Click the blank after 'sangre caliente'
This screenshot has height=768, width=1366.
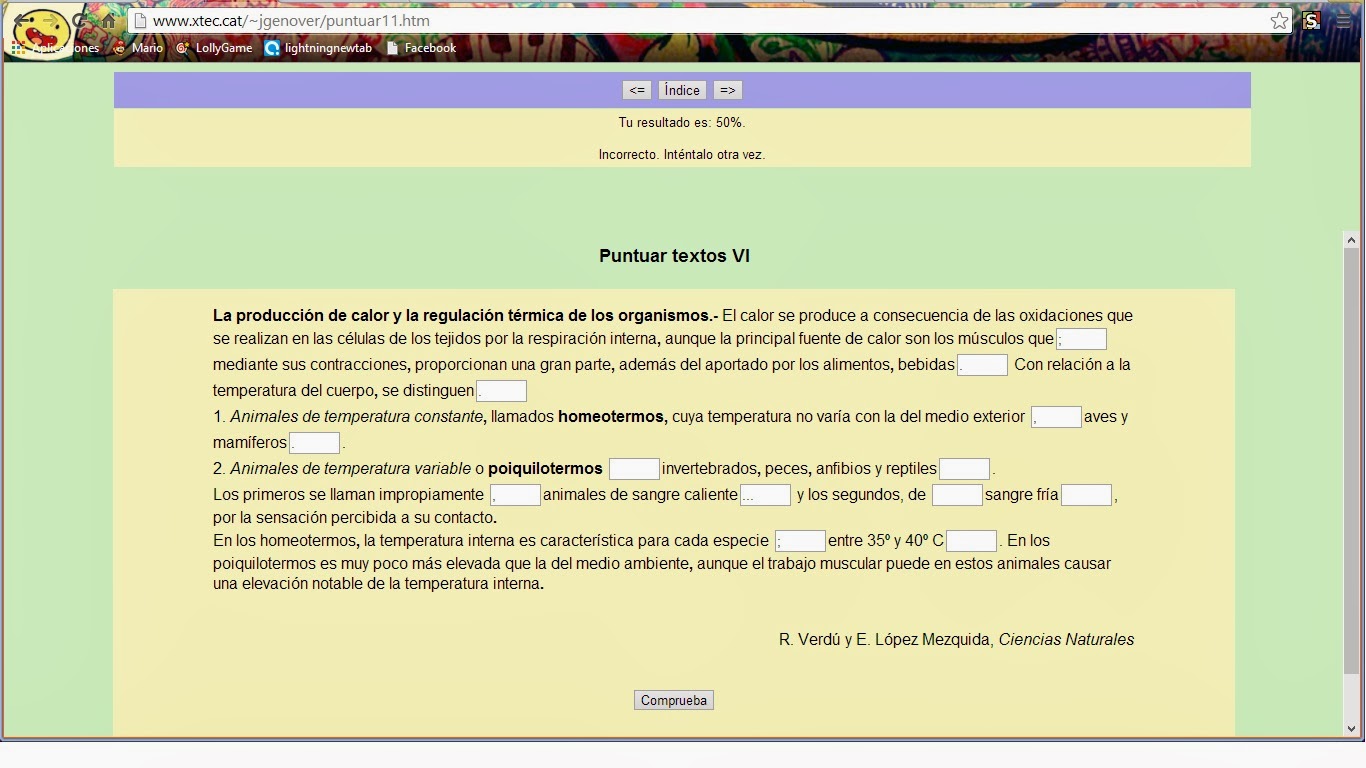coord(766,495)
